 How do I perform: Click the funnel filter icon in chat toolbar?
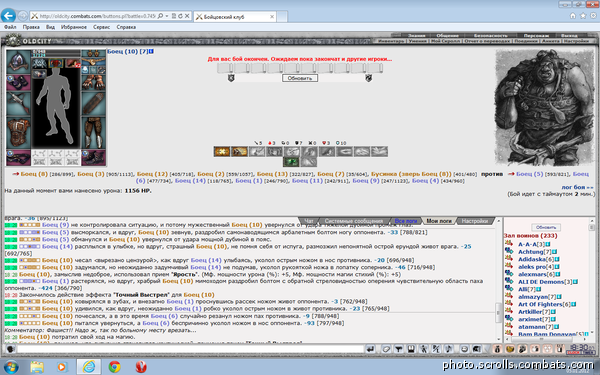[x=399, y=349]
